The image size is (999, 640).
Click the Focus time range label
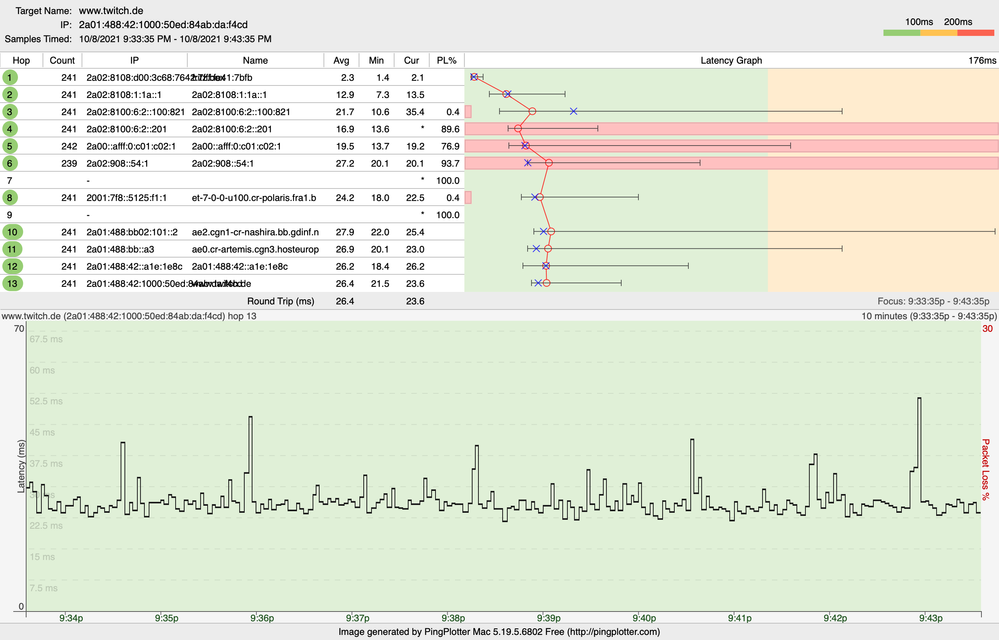(x=933, y=301)
